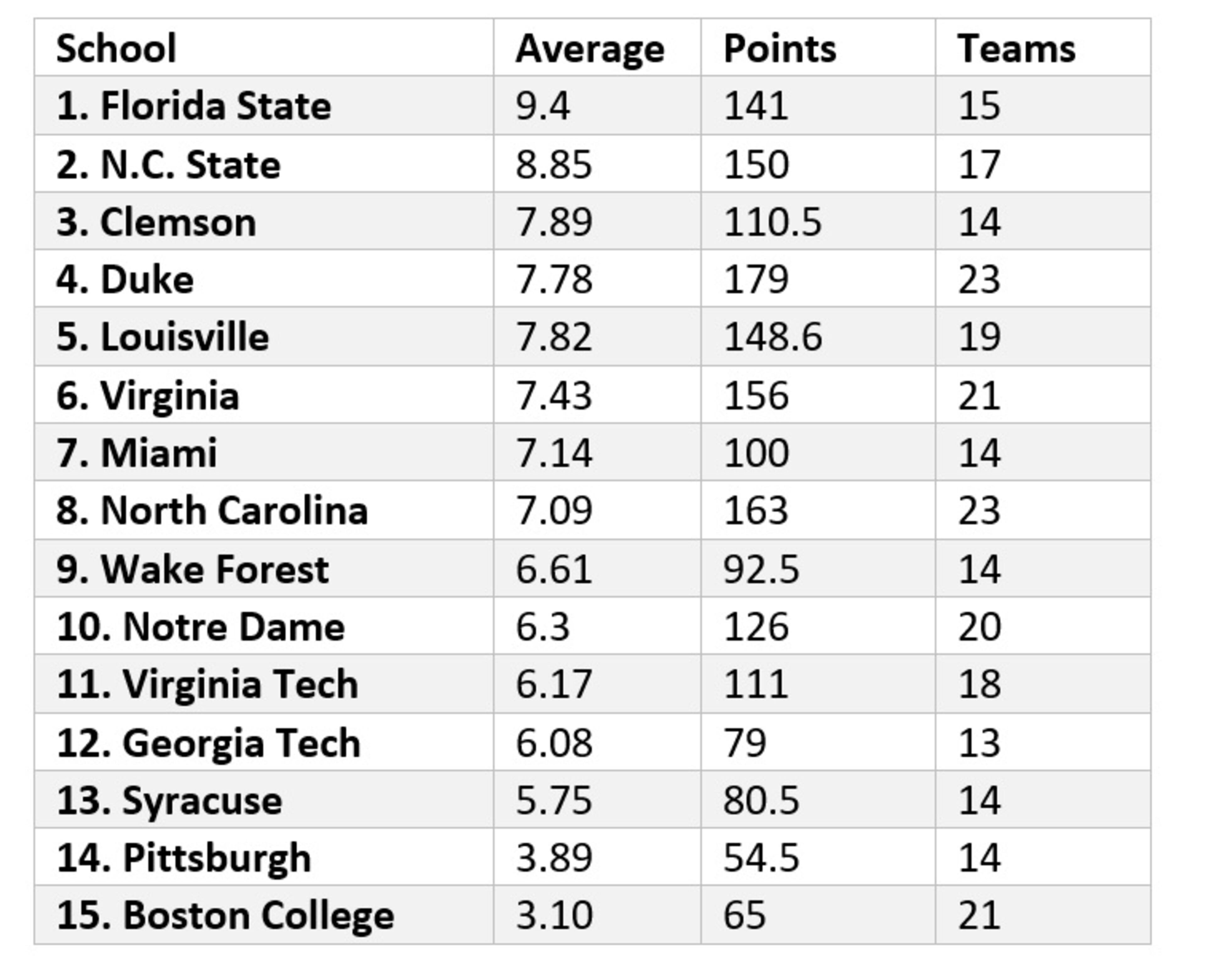Click North Carolina's points value 163
Image resolution: width=1206 pixels, height=980 pixels.
[756, 510]
